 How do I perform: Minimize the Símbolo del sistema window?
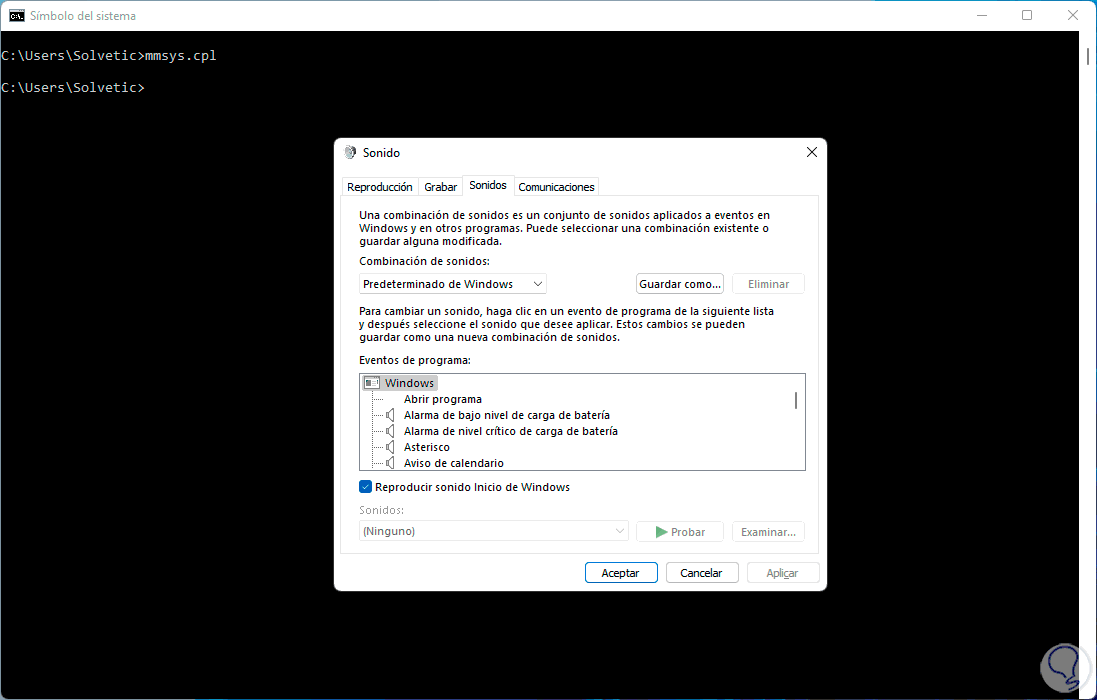[982, 15]
